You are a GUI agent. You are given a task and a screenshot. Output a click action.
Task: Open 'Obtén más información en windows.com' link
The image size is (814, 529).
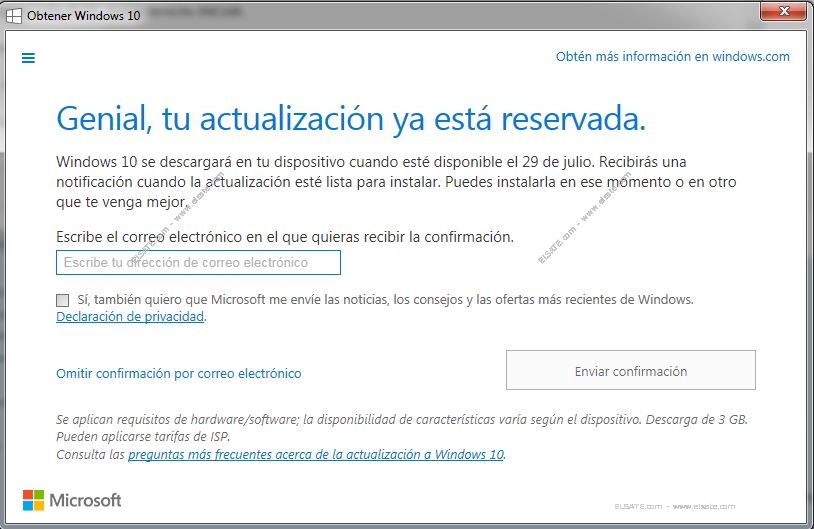tap(672, 56)
